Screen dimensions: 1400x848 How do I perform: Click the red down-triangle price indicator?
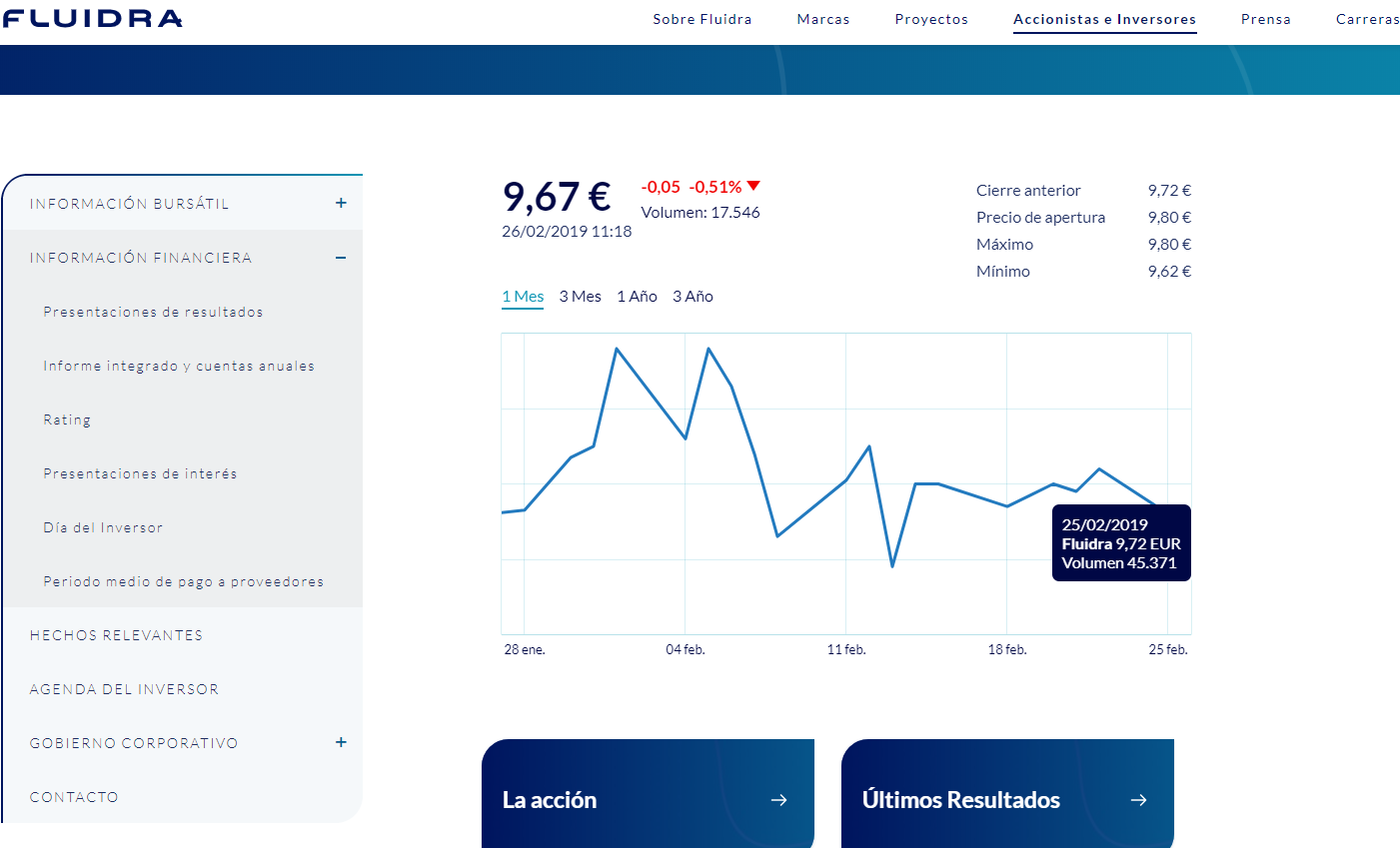pos(753,186)
